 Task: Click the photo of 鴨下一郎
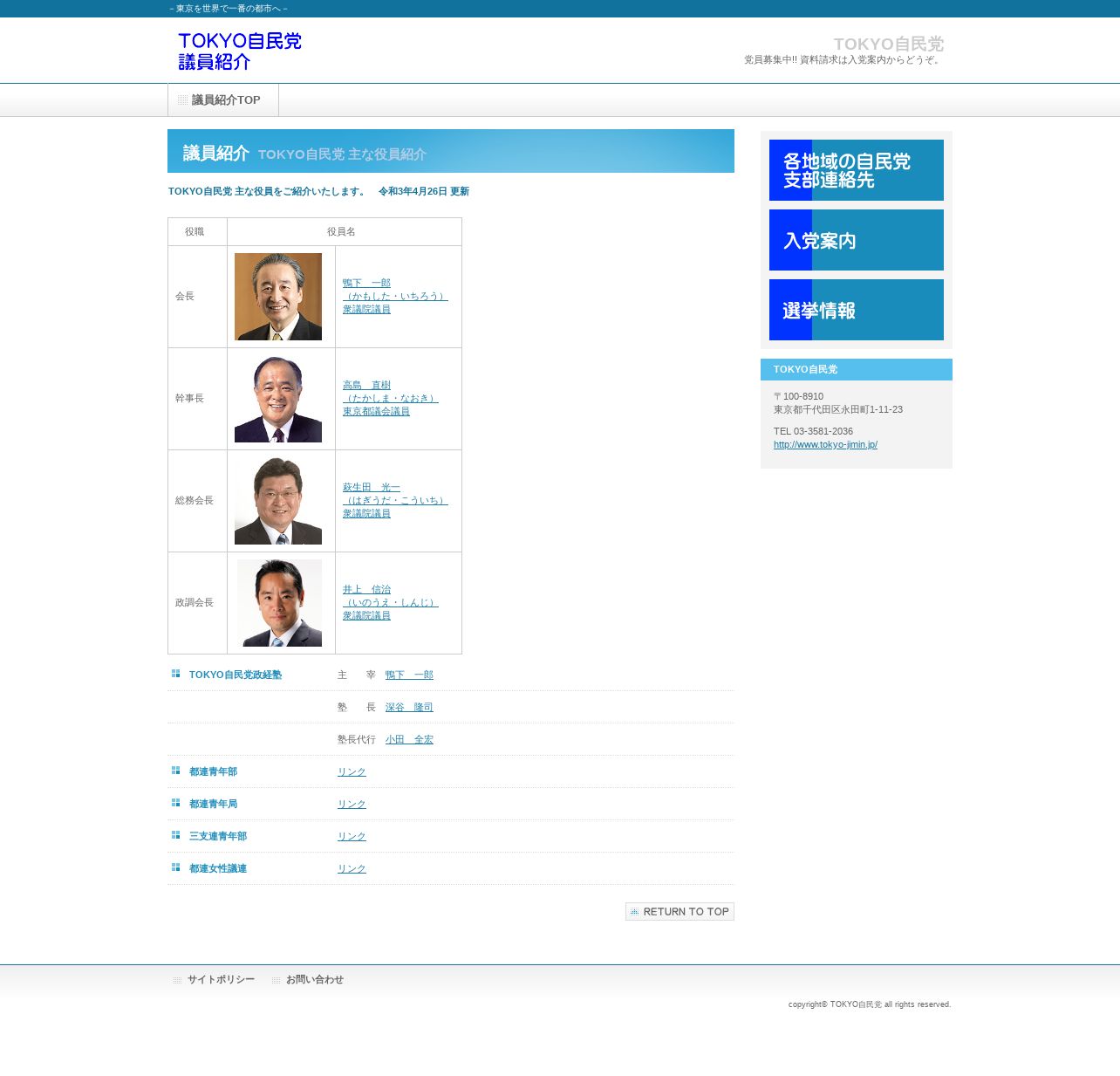pos(278,297)
